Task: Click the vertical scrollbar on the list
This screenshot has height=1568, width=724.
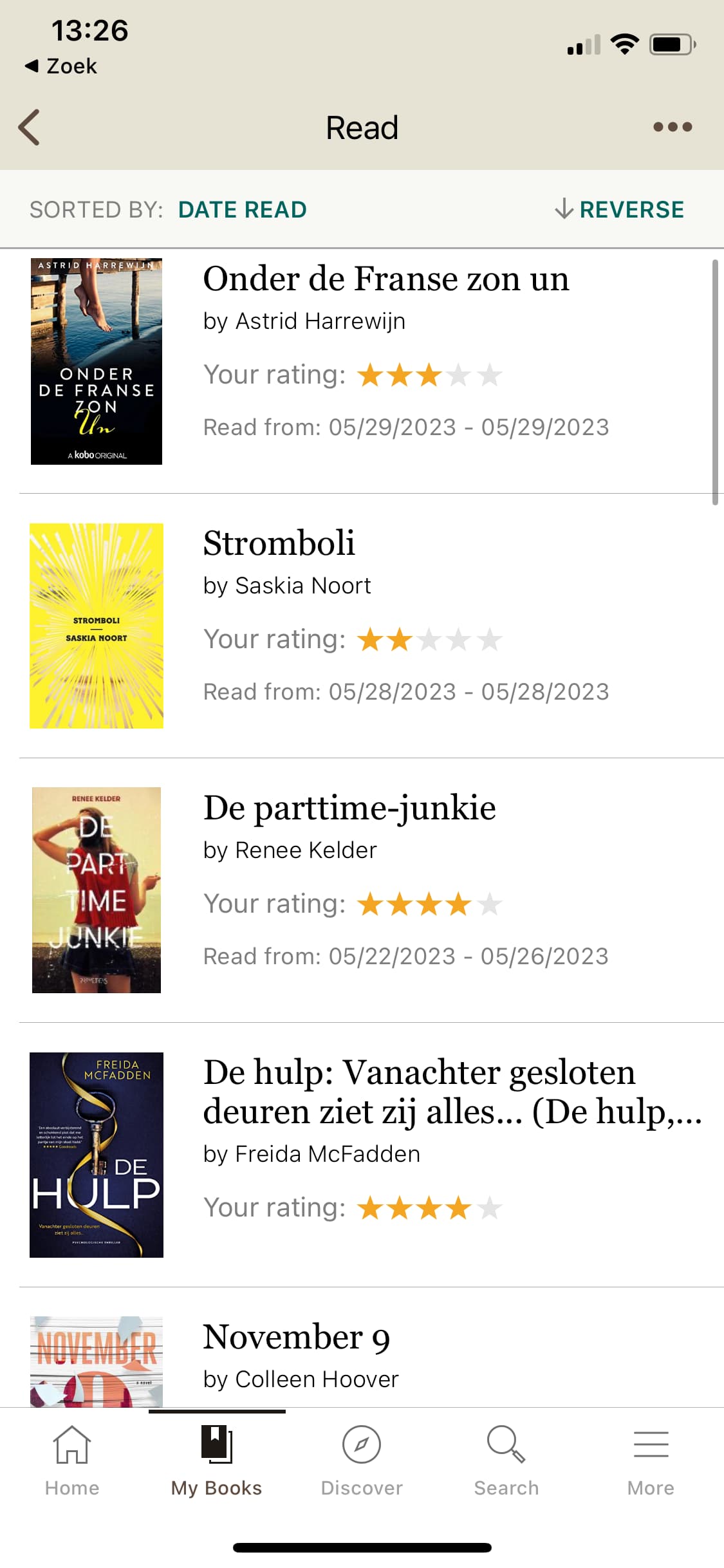Action: click(715, 382)
